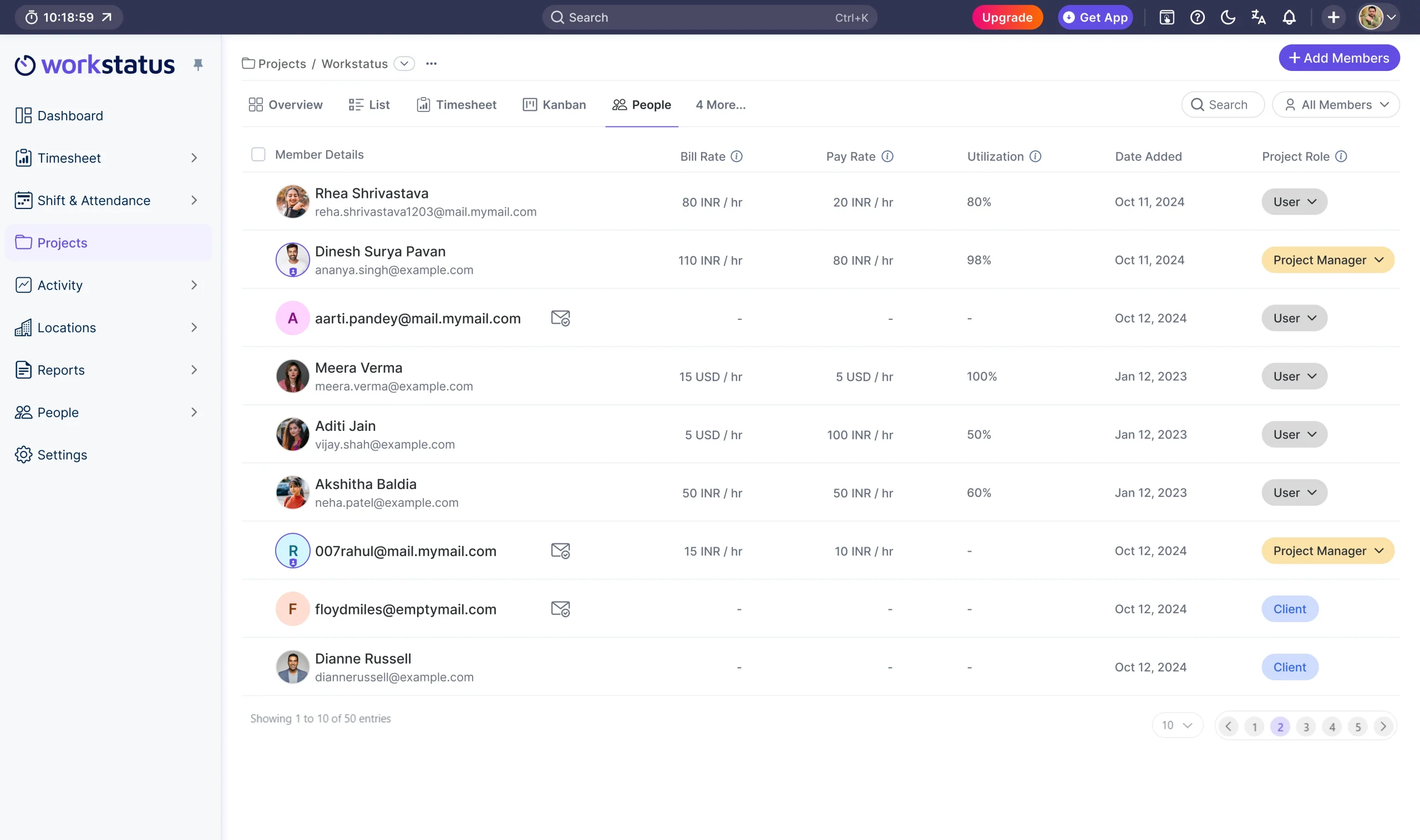Open the 4 More tabs expander
This screenshot has width=1420, height=840.
pyautogui.click(x=720, y=104)
